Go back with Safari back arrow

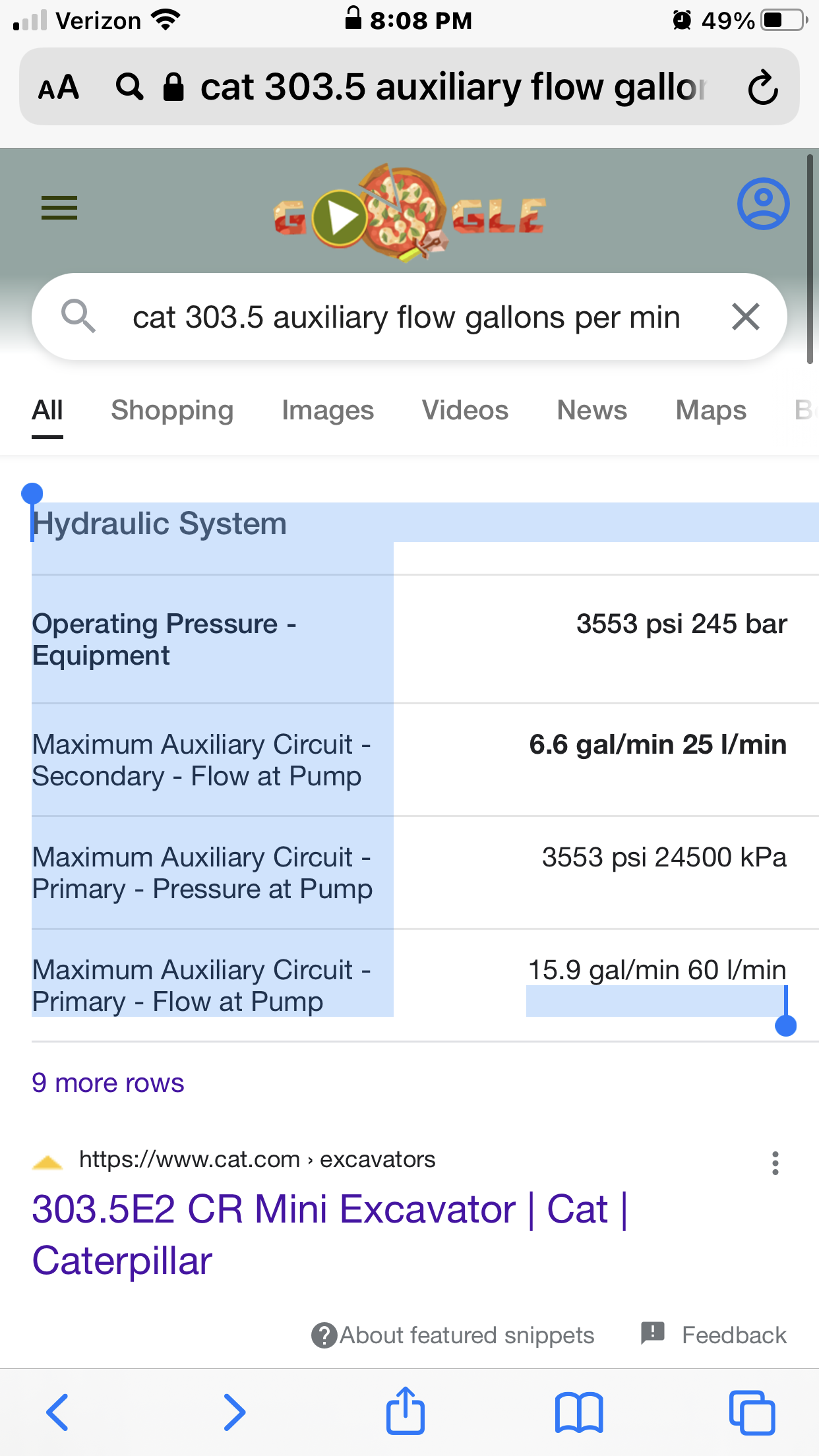(x=58, y=1412)
